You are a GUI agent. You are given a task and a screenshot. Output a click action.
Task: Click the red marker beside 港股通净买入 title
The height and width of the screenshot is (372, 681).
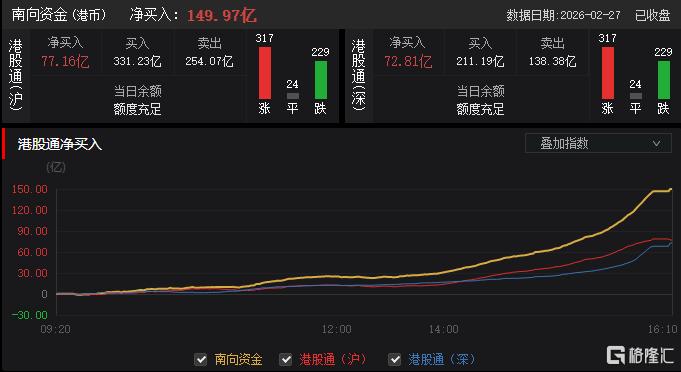(4, 144)
